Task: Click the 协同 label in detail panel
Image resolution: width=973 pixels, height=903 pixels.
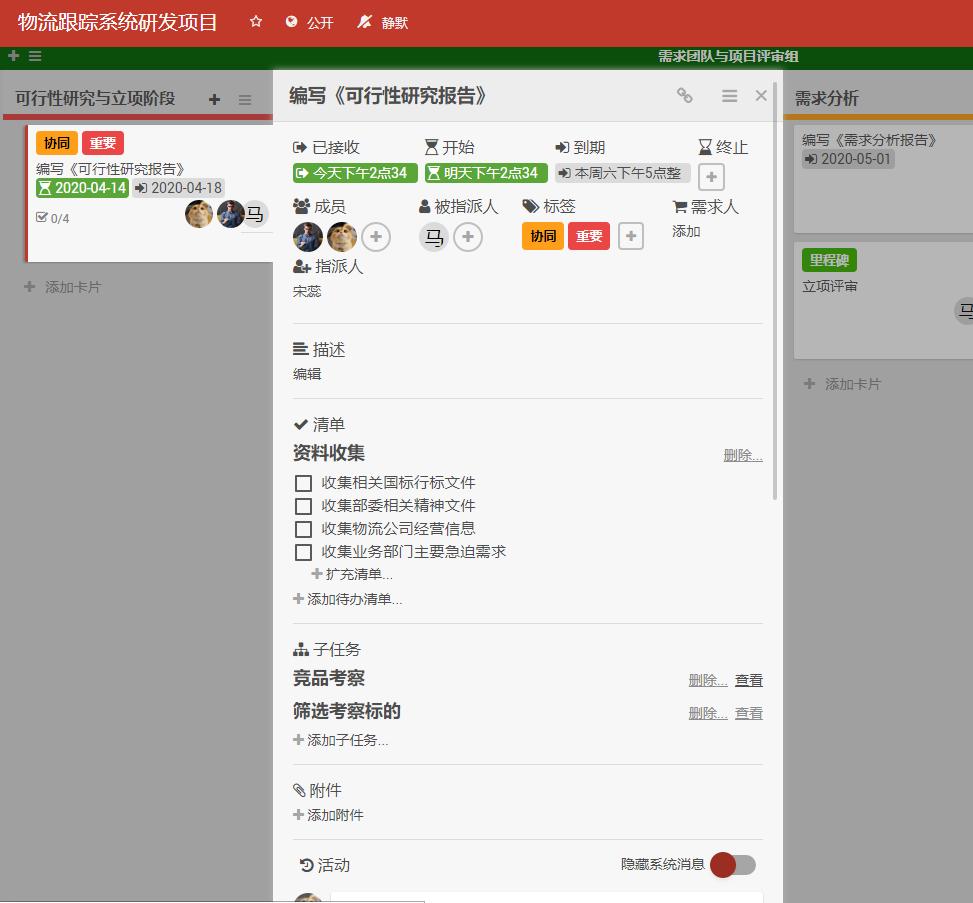Action: 543,236
